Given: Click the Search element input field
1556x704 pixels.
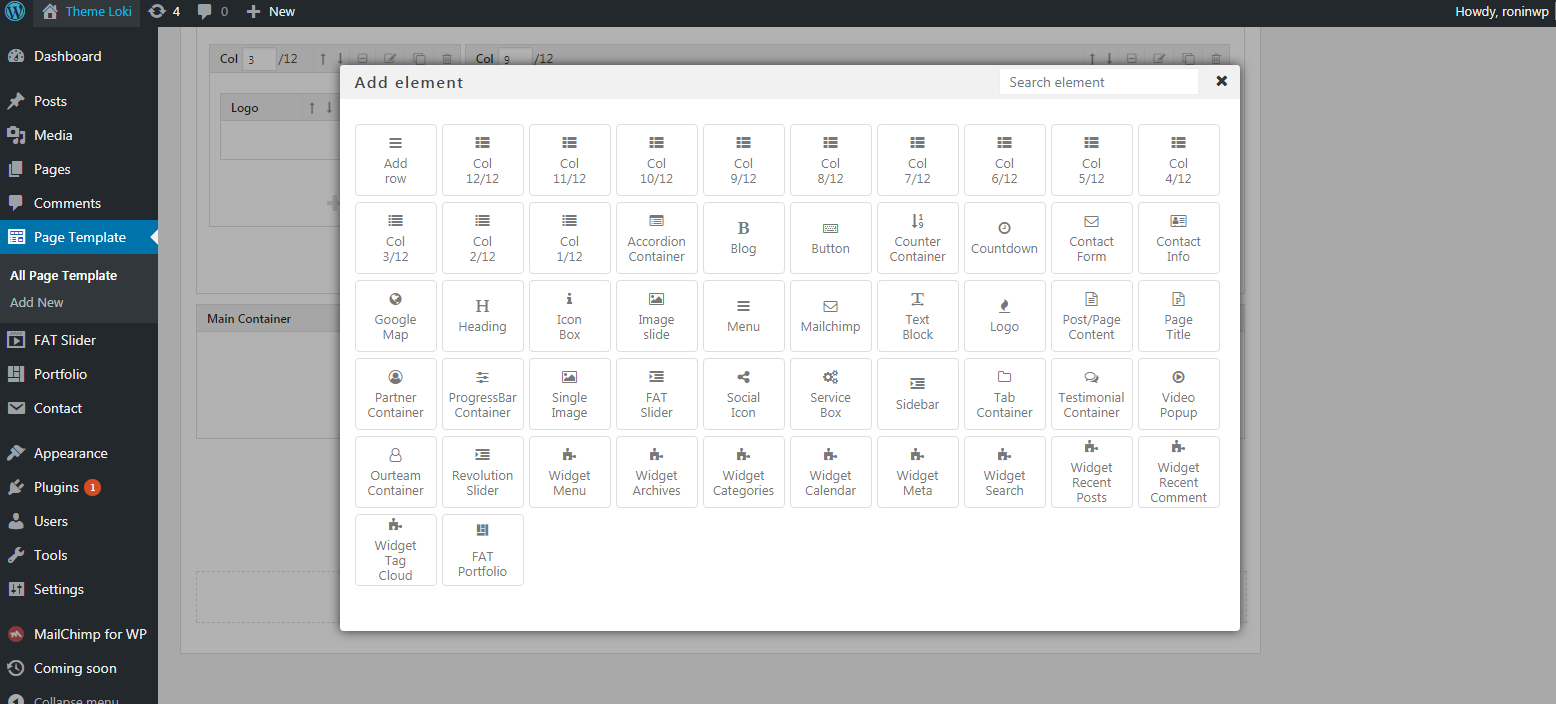Looking at the screenshot, I should pyautogui.click(x=1099, y=82).
